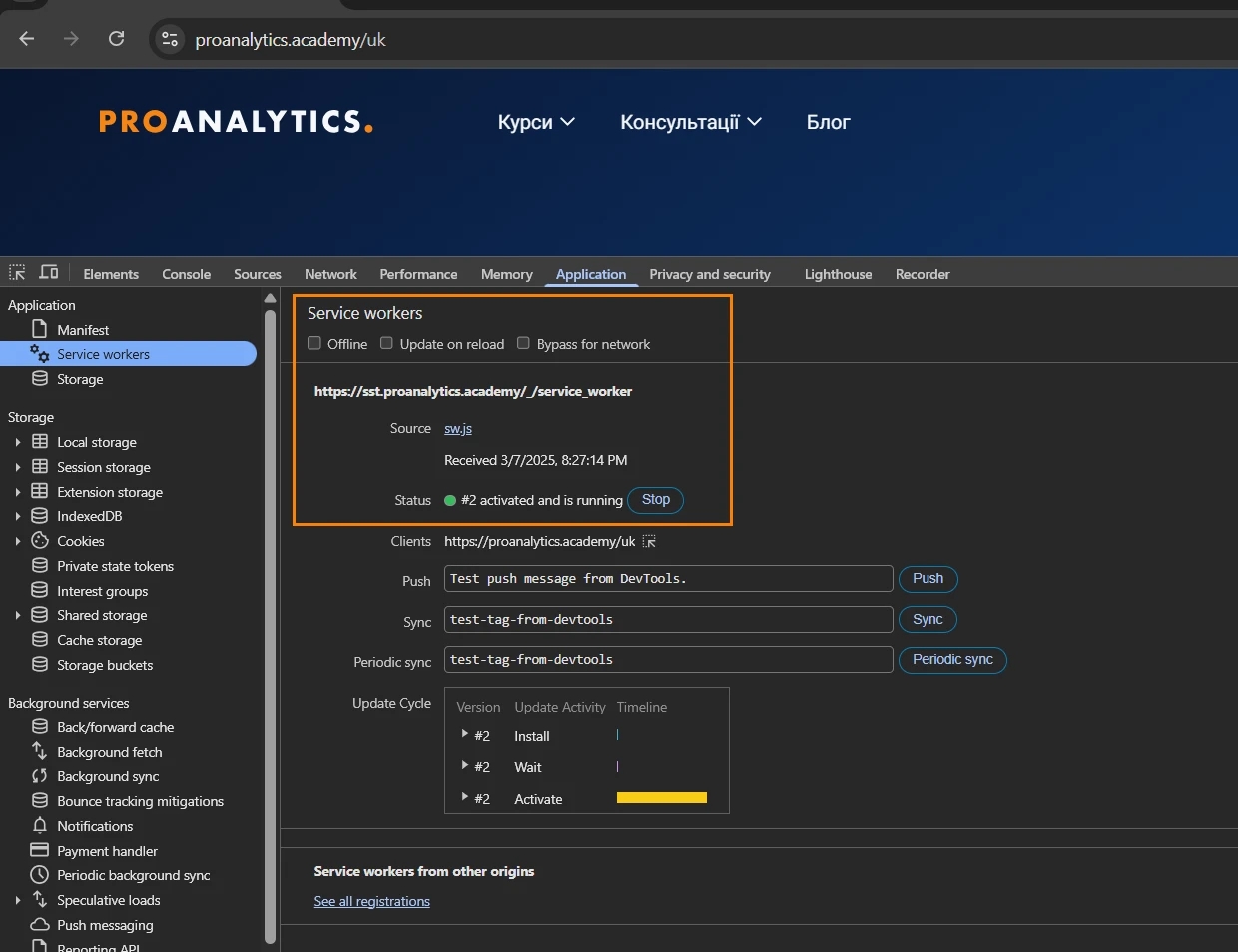Focus the Sync tag input field
The width and height of the screenshot is (1238, 952).
pyautogui.click(x=669, y=620)
